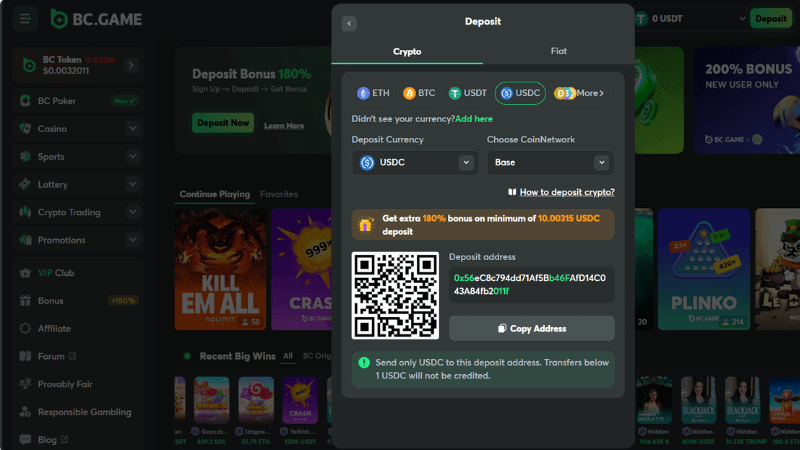Switch to the Crypto tab
This screenshot has width=800, height=450.
[x=407, y=52]
